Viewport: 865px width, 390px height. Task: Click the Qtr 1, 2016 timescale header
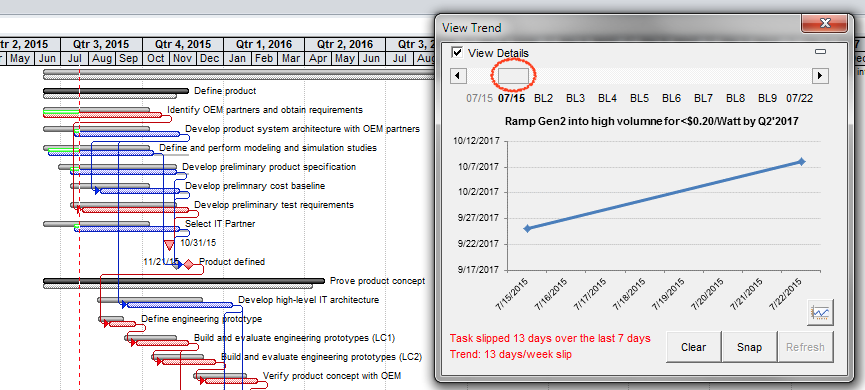264,45
